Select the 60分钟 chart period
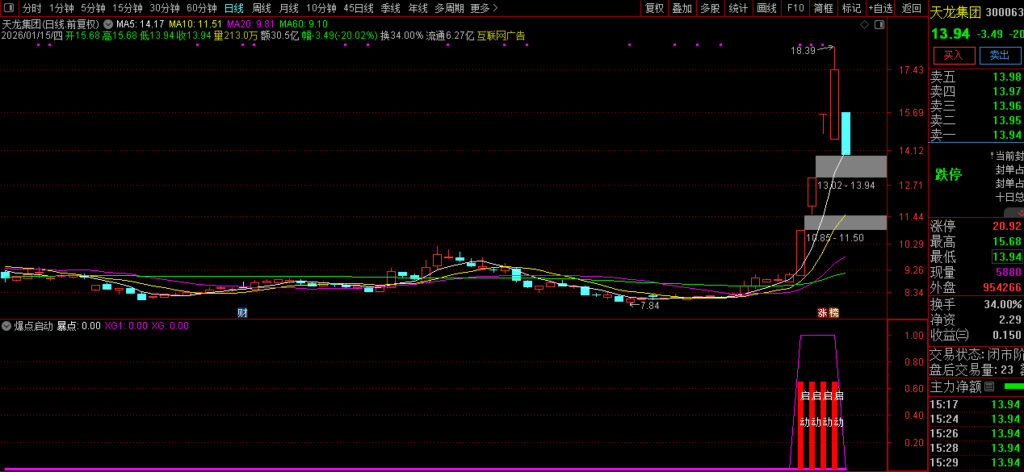 [x=202, y=8]
